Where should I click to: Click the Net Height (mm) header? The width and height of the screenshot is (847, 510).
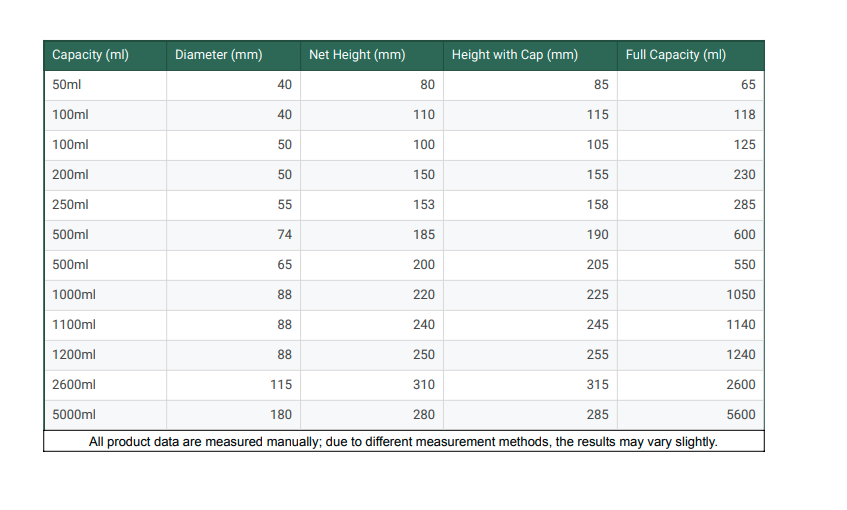[x=357, y=55]
